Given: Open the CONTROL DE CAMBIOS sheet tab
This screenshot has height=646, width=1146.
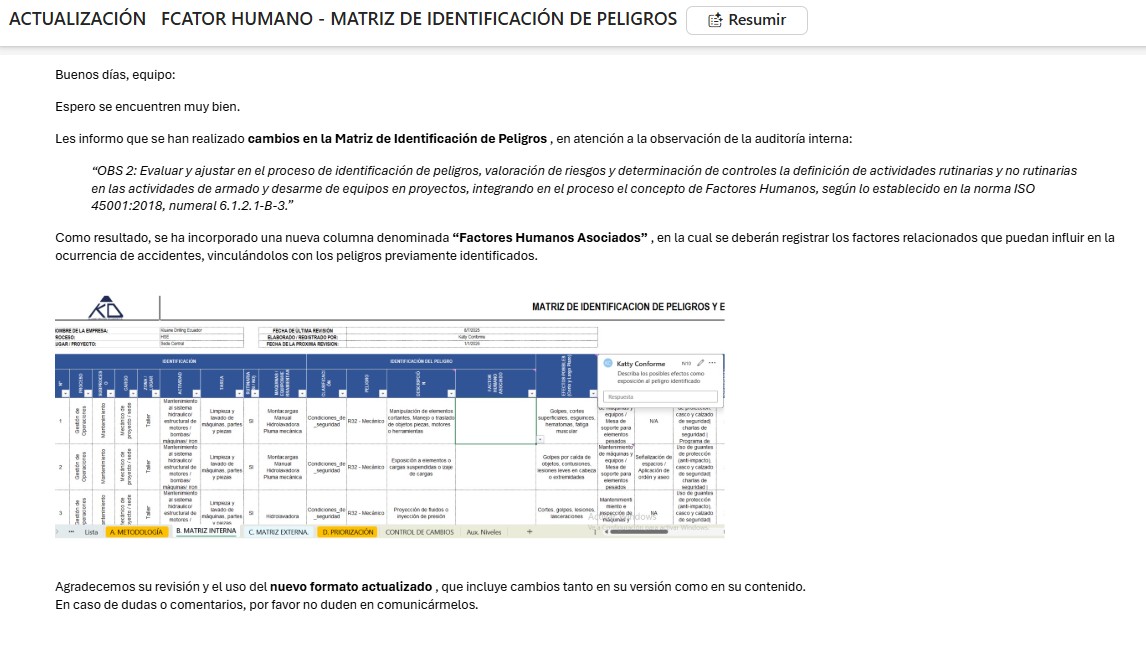Looking at the screenshot, I should [419, 532].
